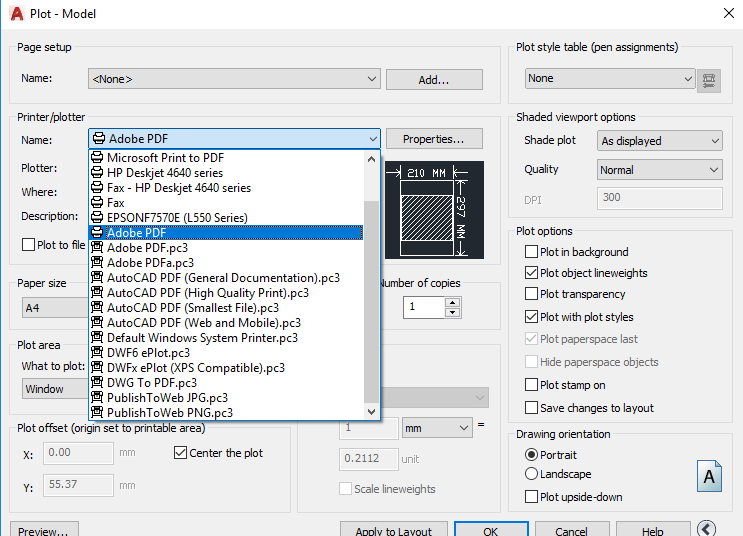
Task: Click printer icon beside EPSONF7570E entry
Action: [97, 218]
